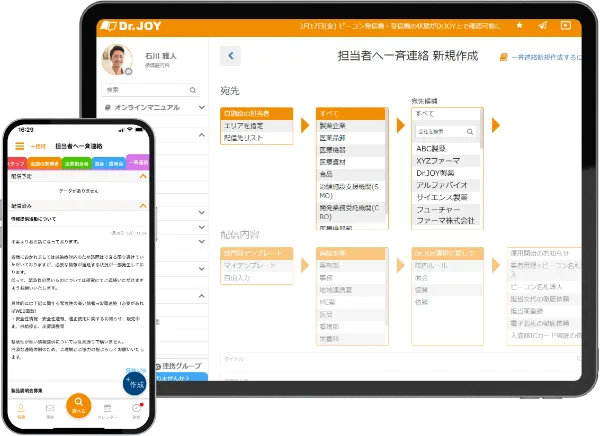Image resolution: width=600 pixels, height=436 pixels.
Task: Tap the Wi-Fi icon in the phone status bar
Action: (x=130, y=130)
